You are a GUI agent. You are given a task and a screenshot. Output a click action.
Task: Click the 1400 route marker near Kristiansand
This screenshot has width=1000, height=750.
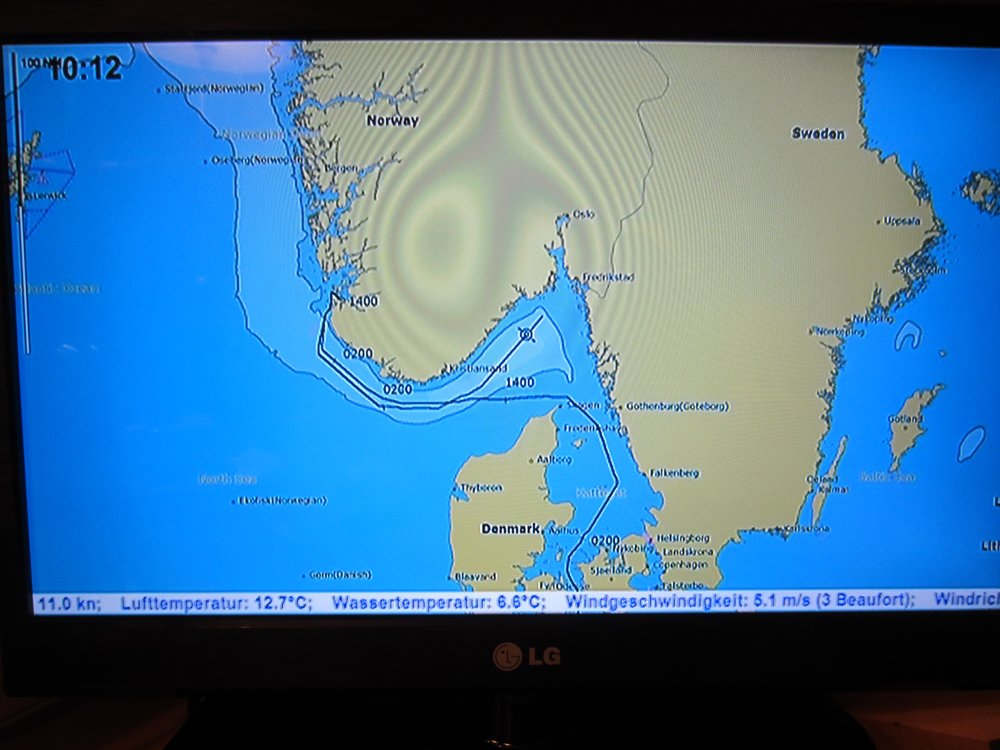(520, 382)
